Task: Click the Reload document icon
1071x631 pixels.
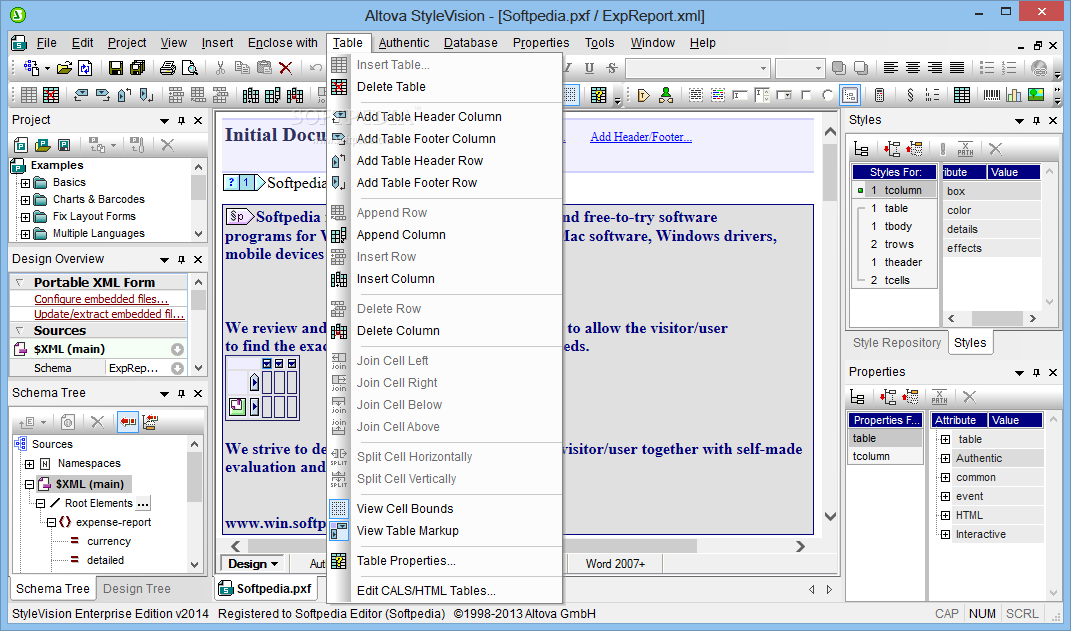Action: click(x=85, y=68)
